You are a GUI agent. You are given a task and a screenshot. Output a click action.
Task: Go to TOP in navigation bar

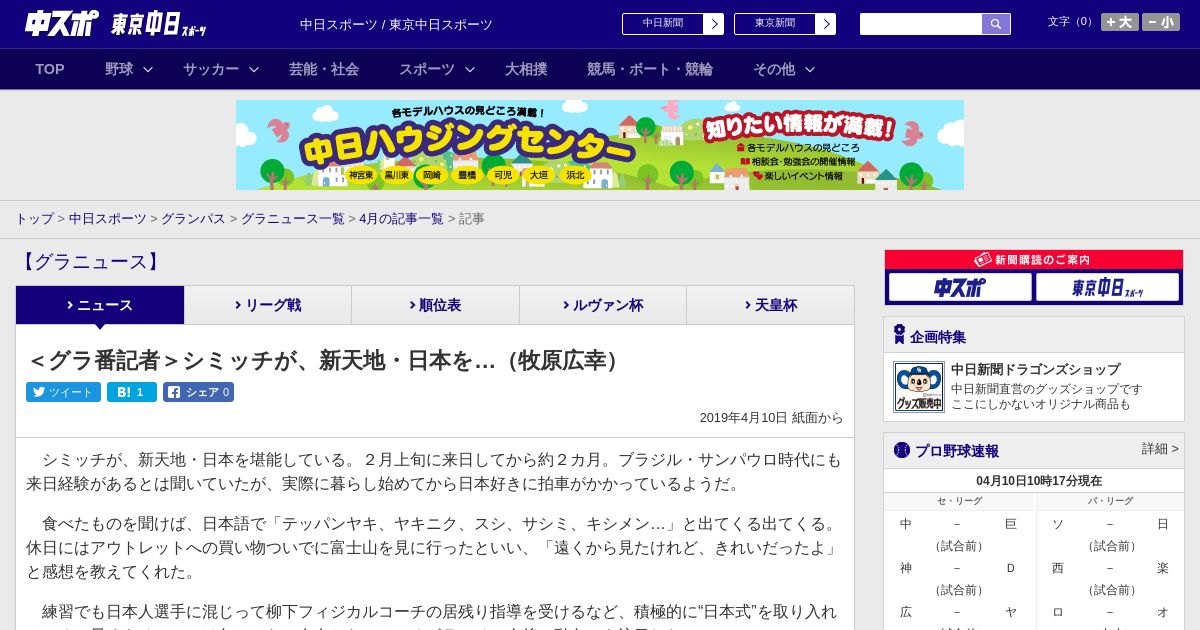(x=50, y=69)
